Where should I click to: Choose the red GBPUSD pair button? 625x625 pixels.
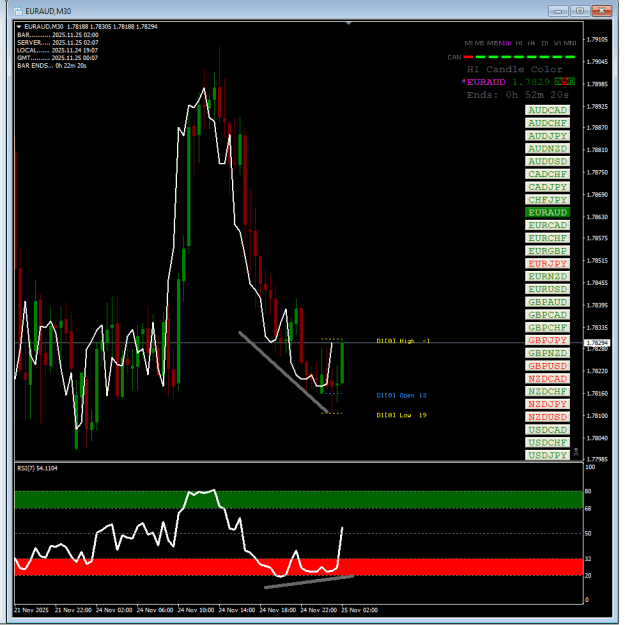coord(547,366)
